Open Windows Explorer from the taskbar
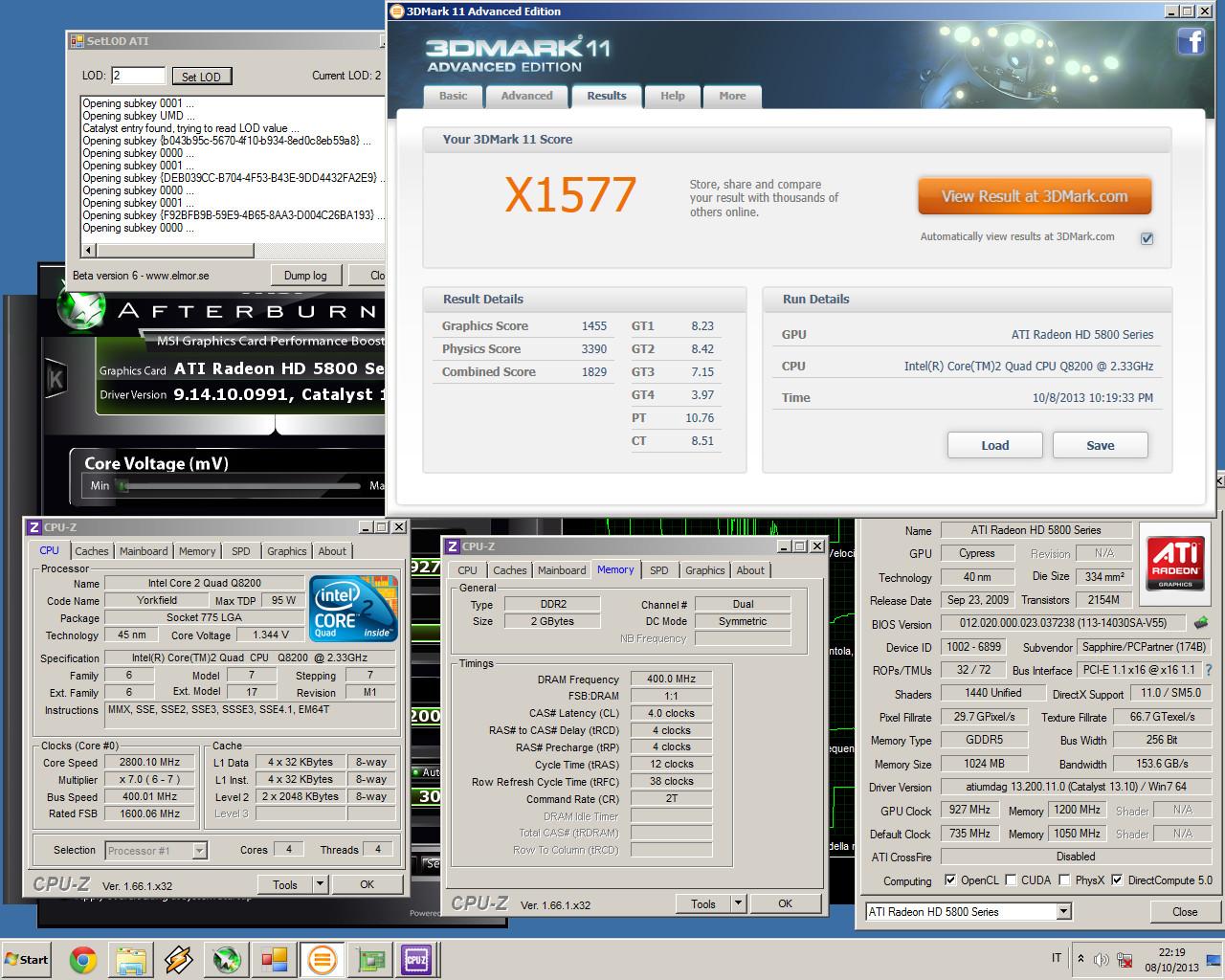 coord(131,959)
